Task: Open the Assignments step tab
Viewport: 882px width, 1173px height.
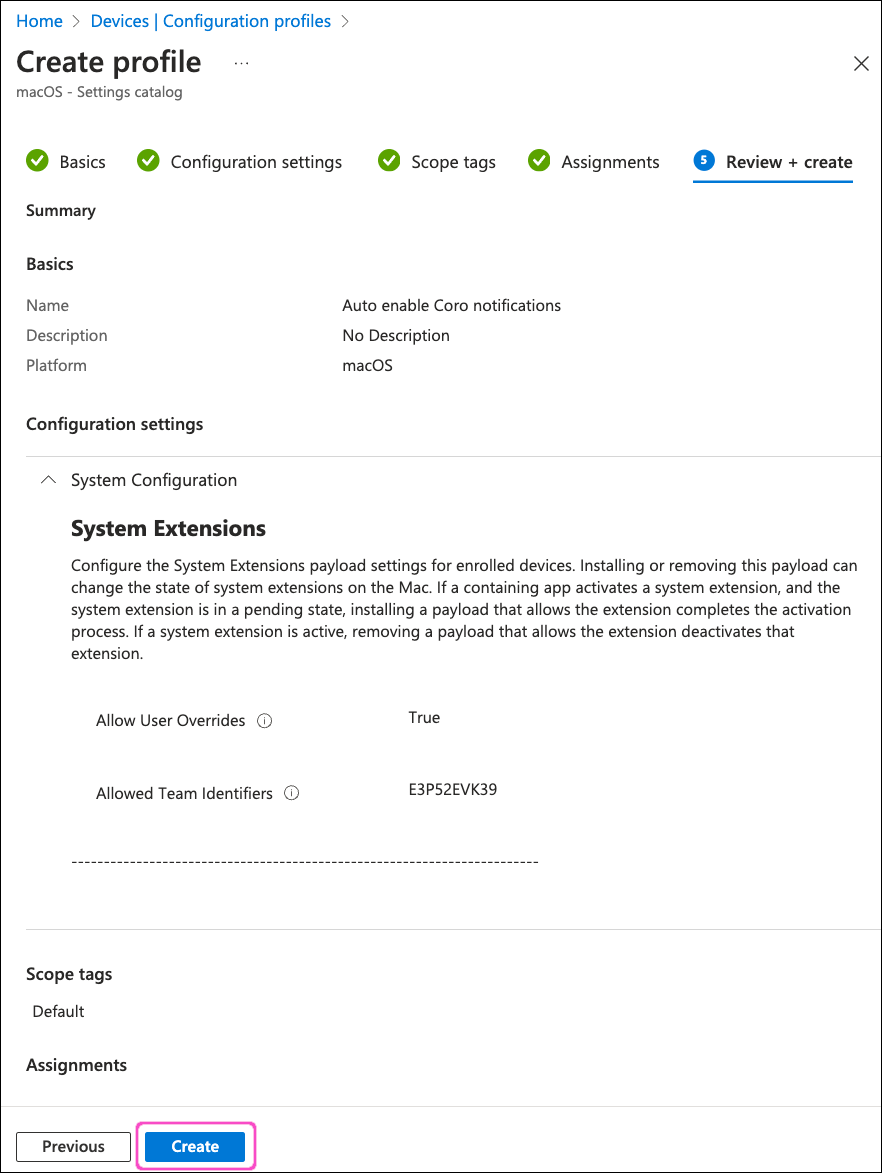Action: (x=610, y=162)
